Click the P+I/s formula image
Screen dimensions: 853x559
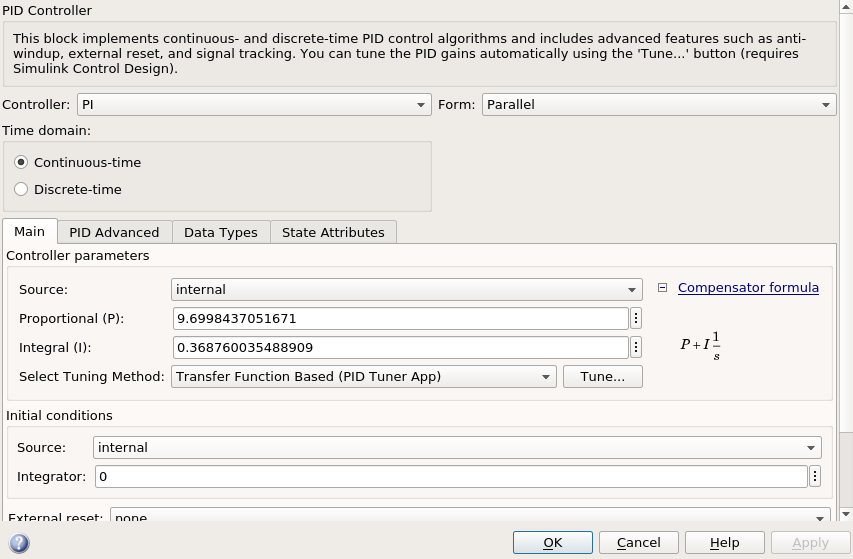[701, 346]
